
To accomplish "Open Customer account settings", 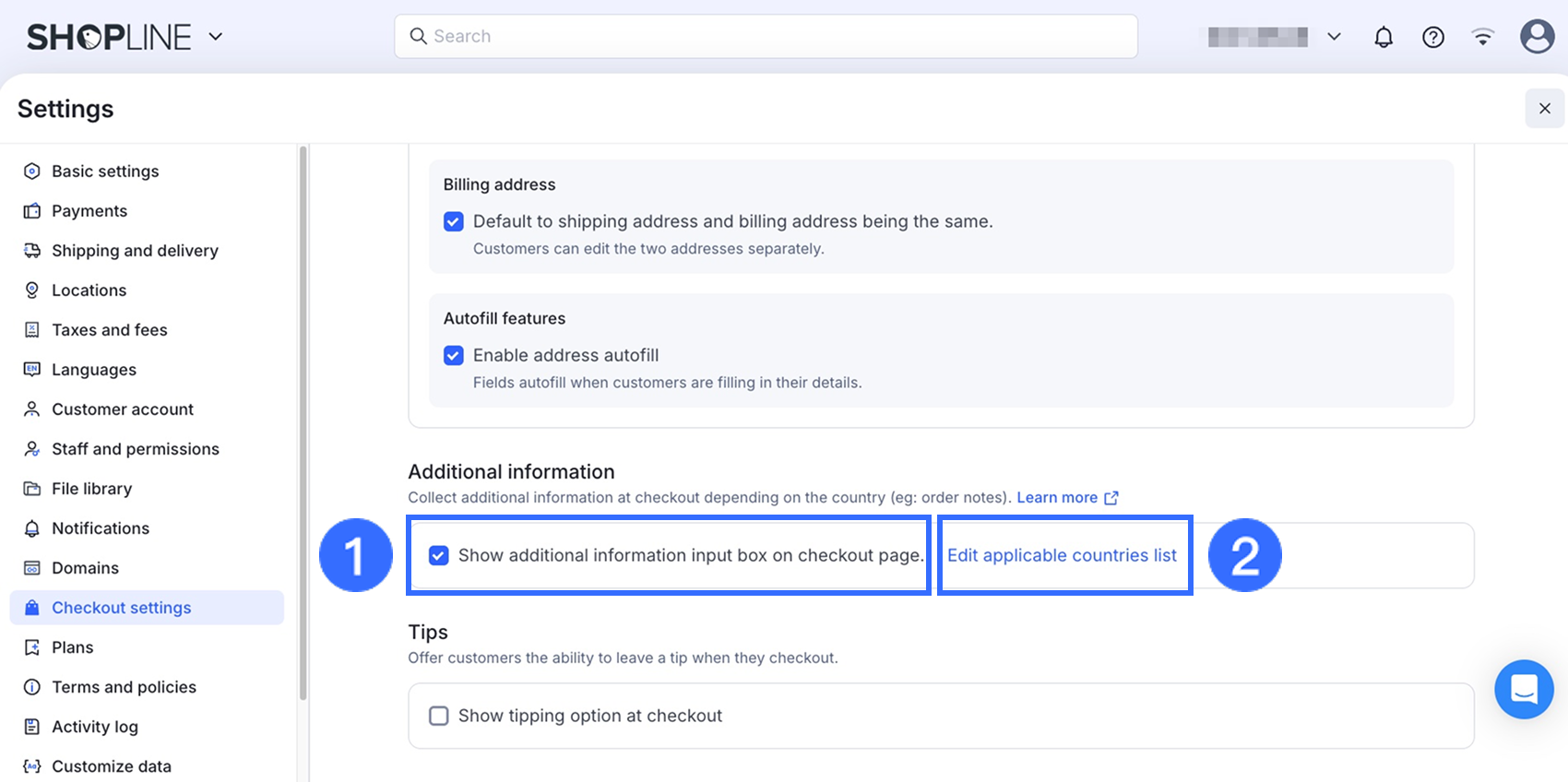I will 147,409.
